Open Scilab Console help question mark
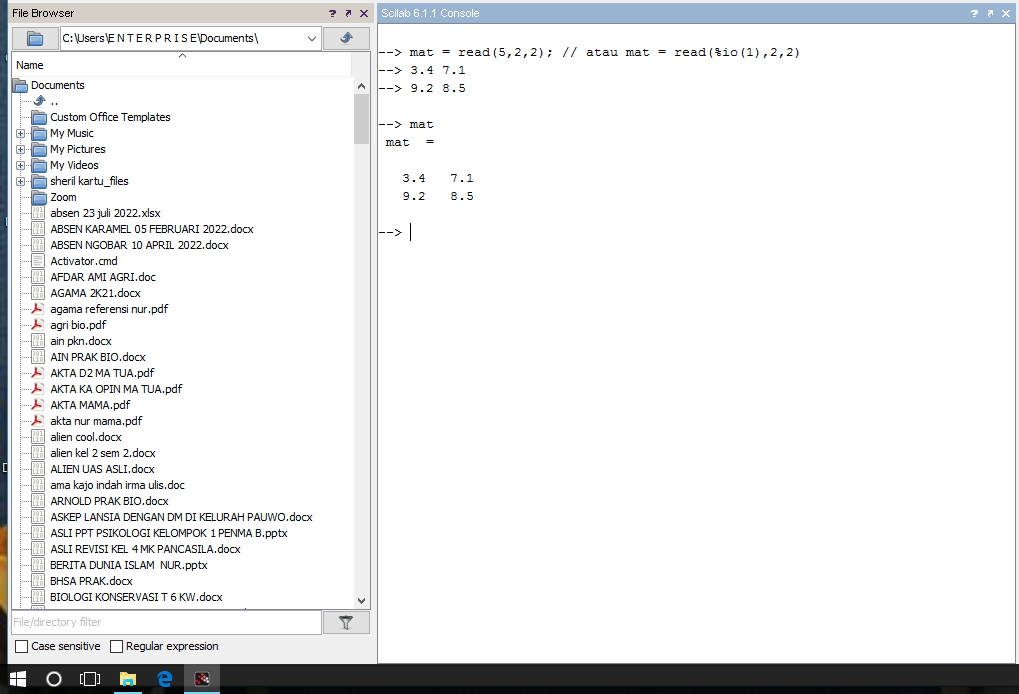 pos(974,13)
